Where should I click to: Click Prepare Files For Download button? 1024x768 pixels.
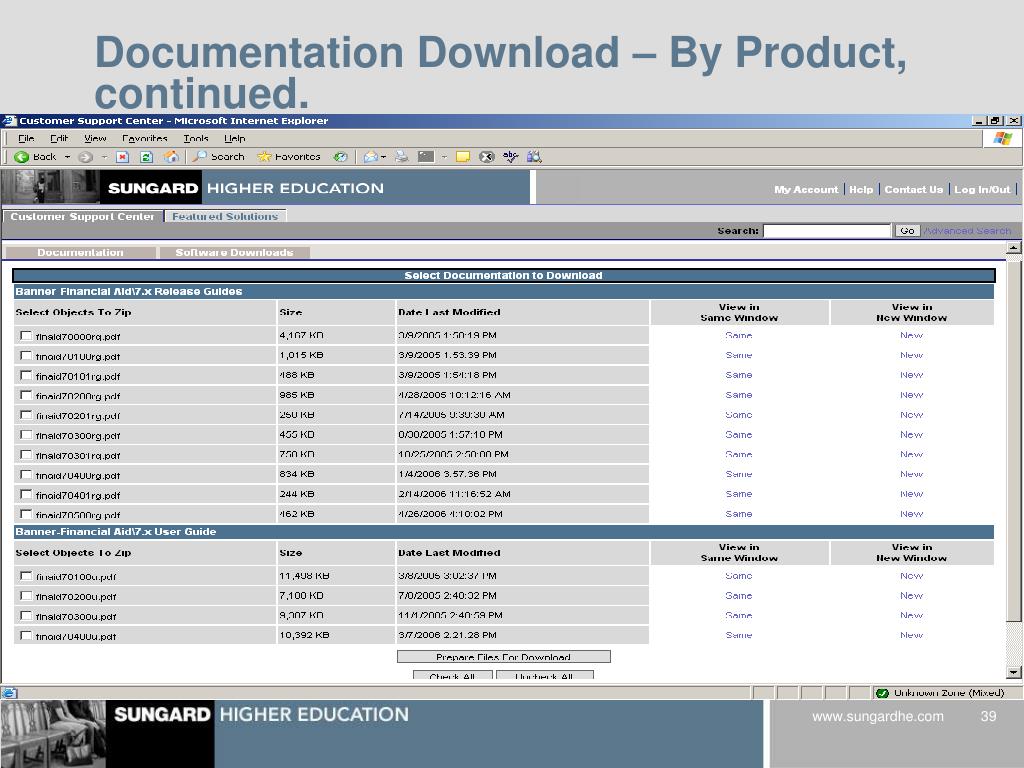[504, 656]
